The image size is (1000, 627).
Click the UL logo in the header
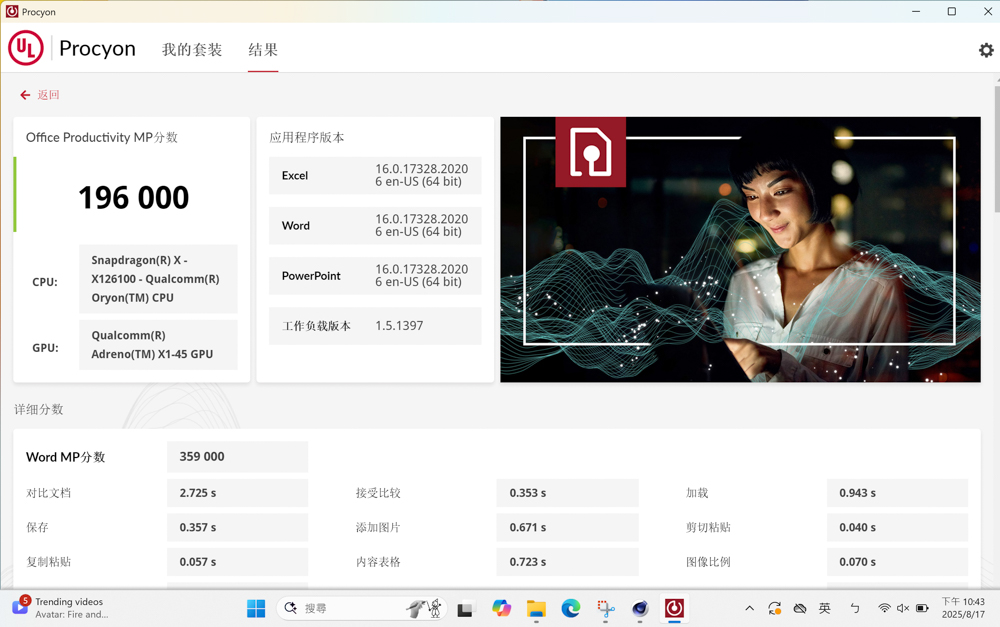26,48
